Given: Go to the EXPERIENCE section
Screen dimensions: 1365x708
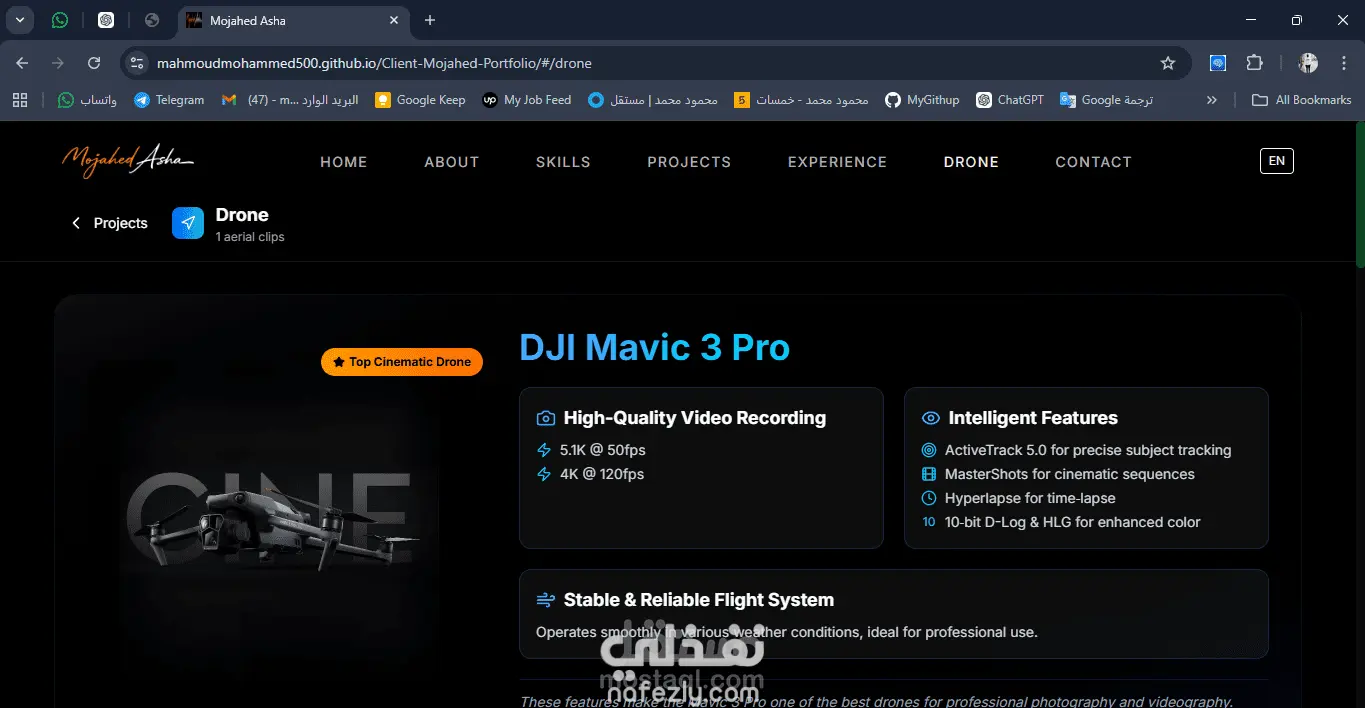Looking at the screenshot, I should pos(837,162).
